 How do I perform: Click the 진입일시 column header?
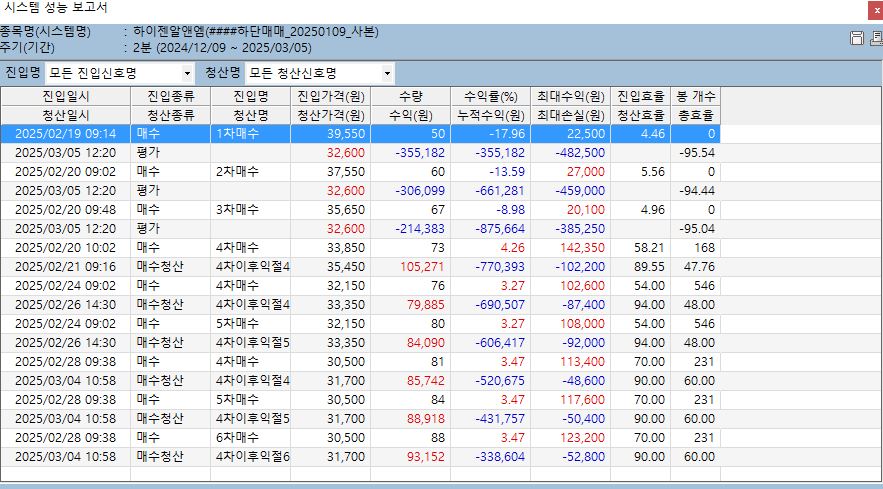tap(66, 97)
